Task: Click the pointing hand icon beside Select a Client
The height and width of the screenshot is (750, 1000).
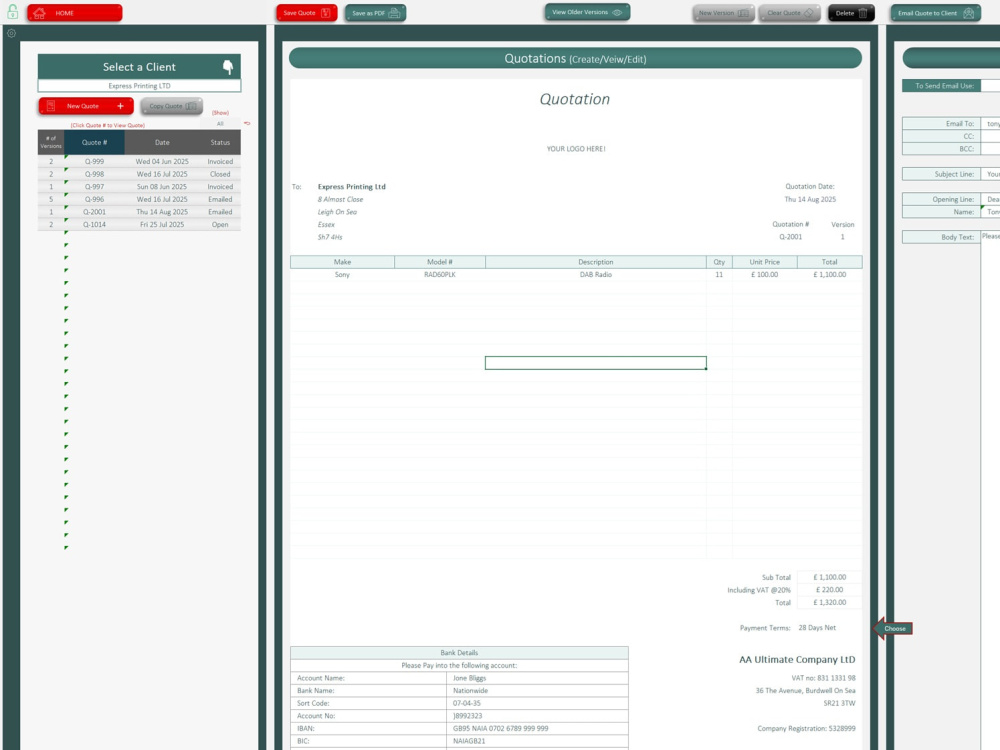Action: click(x=228, y=67)
